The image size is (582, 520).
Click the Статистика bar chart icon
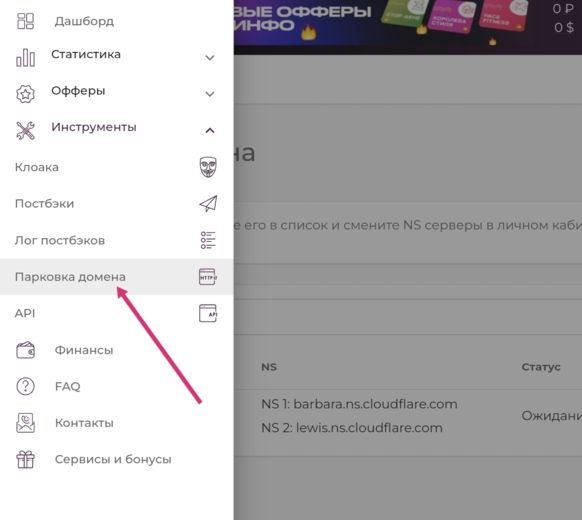point(25,58)
